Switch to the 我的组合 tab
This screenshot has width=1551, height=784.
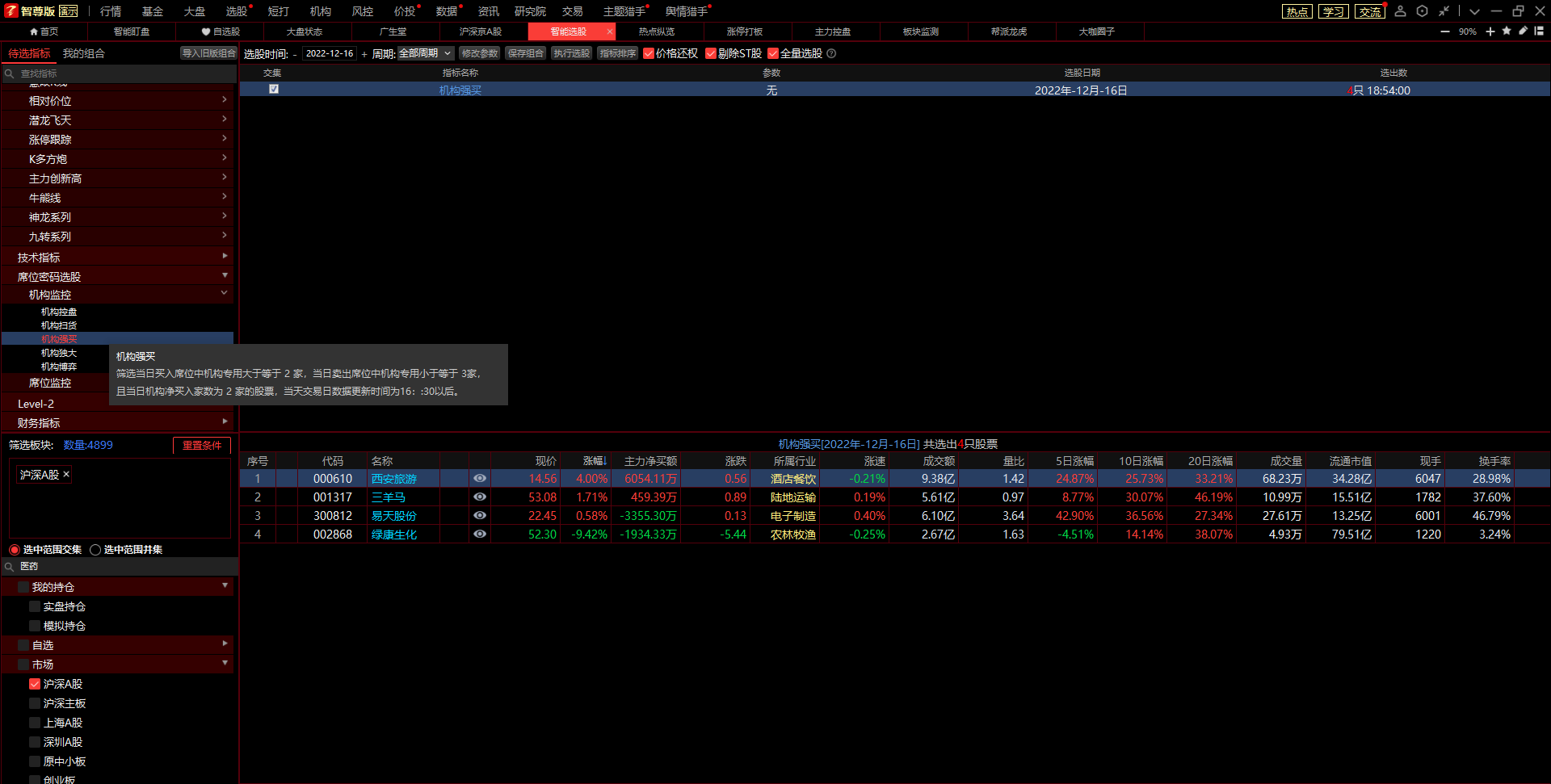tap(84, 53)
